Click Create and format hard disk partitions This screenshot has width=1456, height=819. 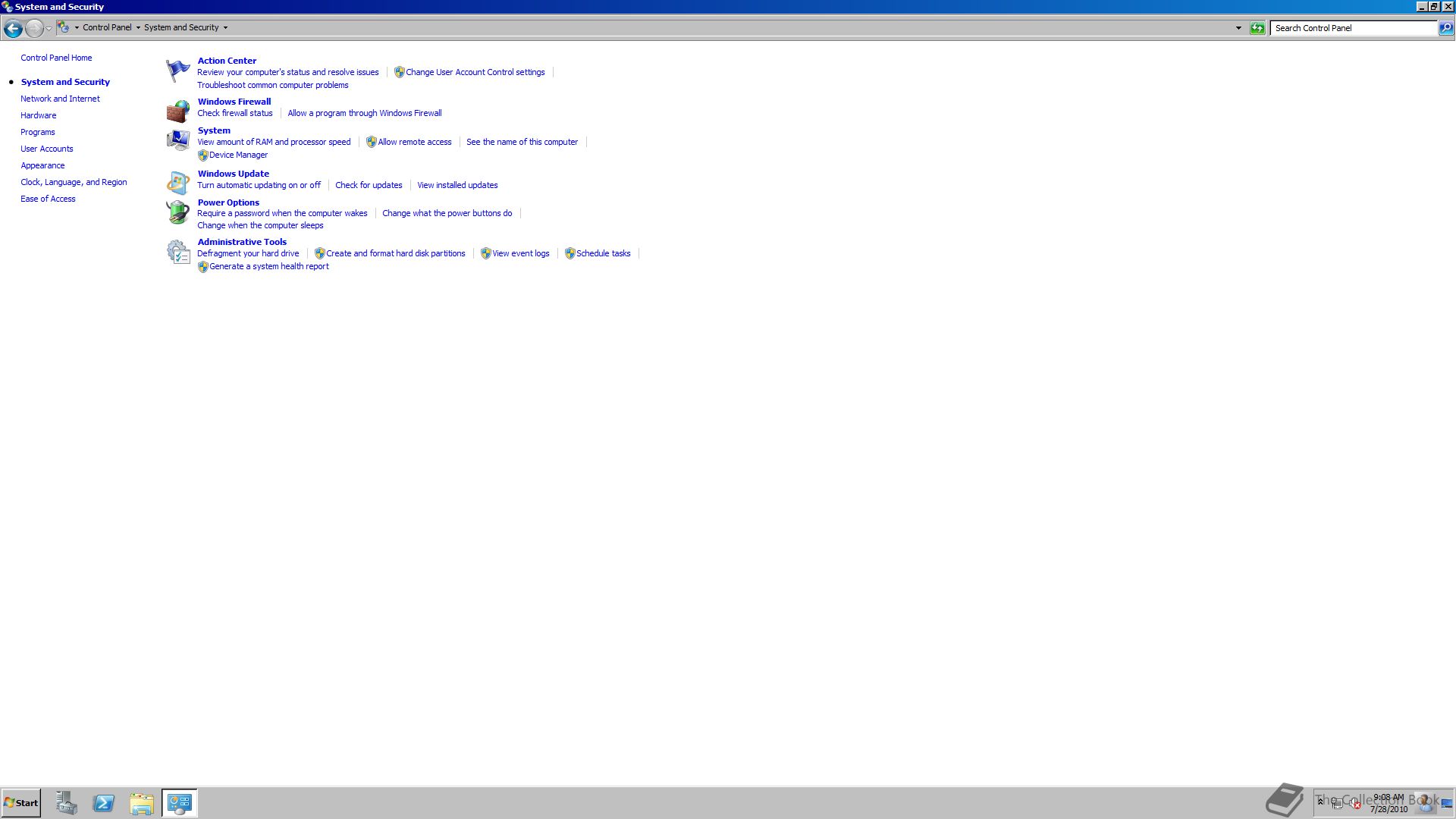pyautogui.click(x=396, y=253)
